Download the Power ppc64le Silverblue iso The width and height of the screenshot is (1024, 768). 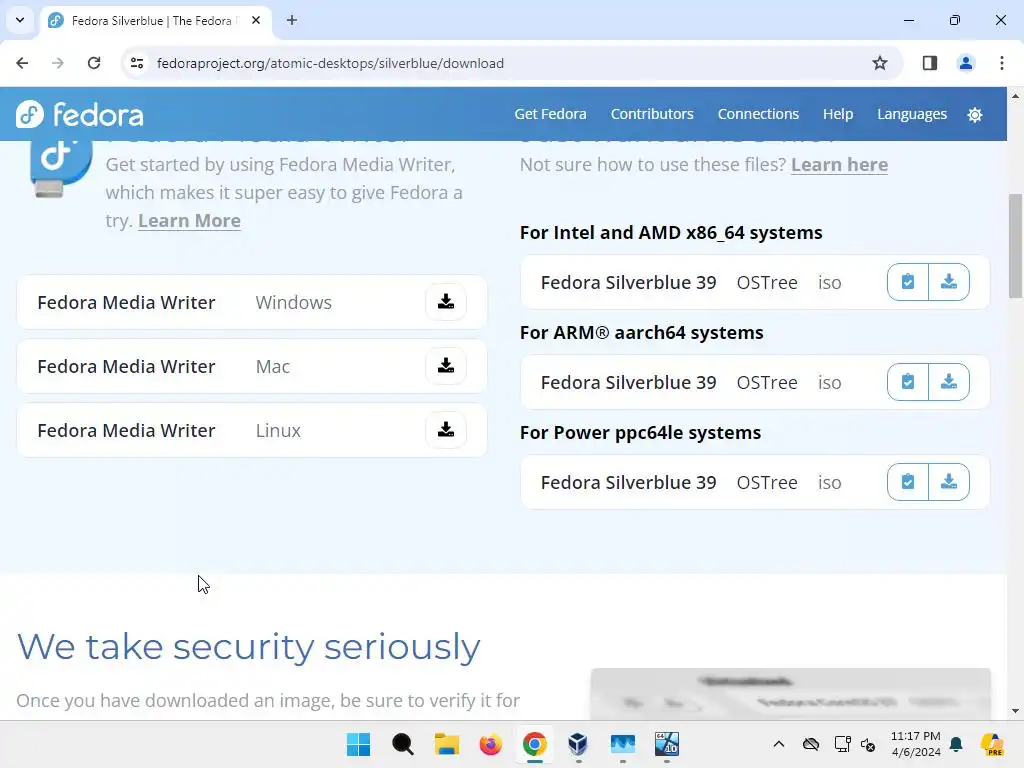click(x=949, y=482)
